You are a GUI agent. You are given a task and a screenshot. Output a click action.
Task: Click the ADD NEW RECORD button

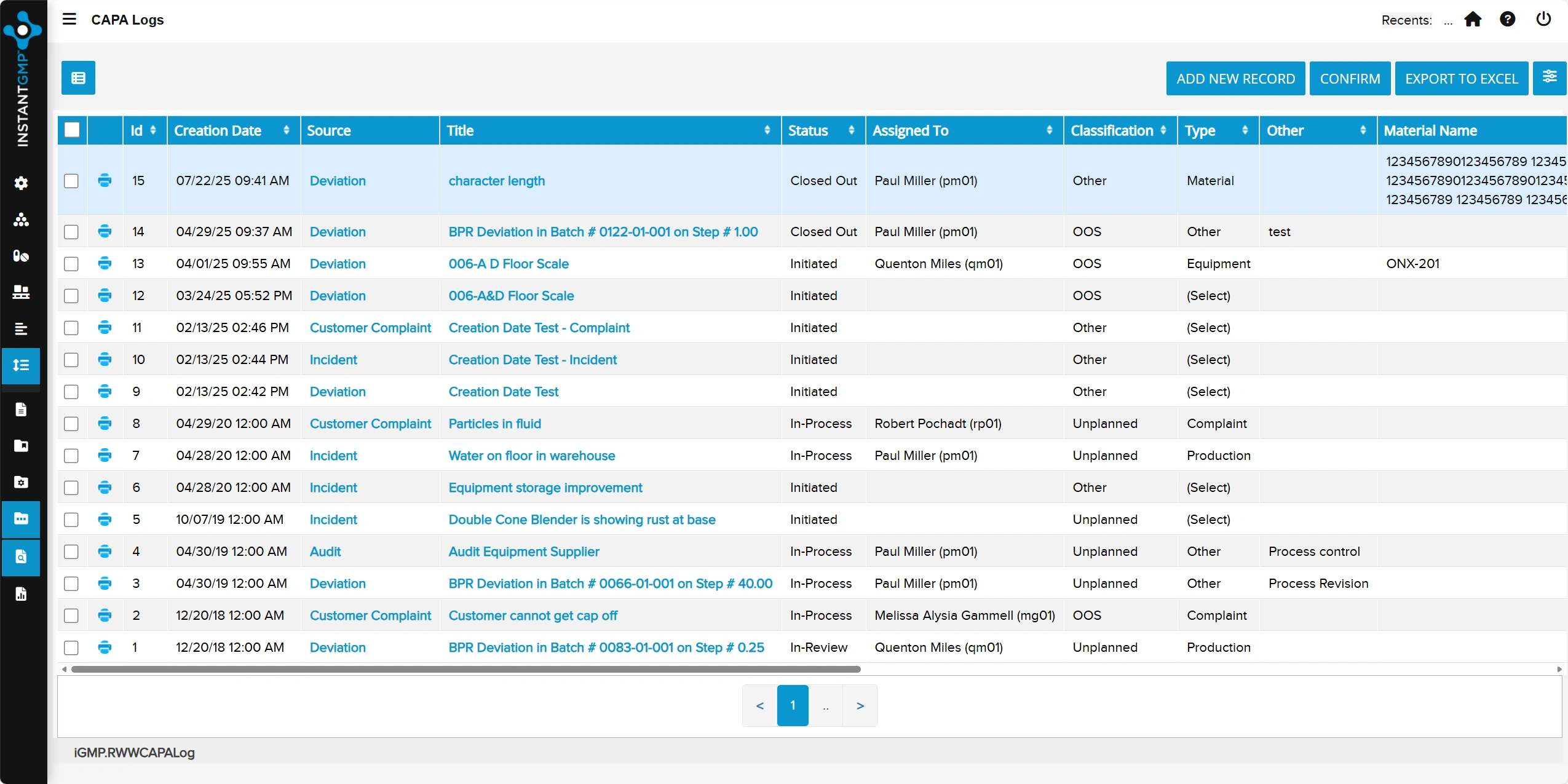(x=1235, y=79)
